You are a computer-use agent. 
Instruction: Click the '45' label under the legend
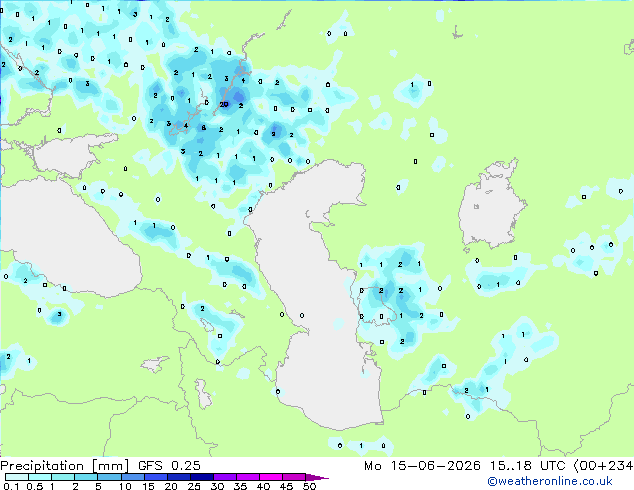coord(286,486)
